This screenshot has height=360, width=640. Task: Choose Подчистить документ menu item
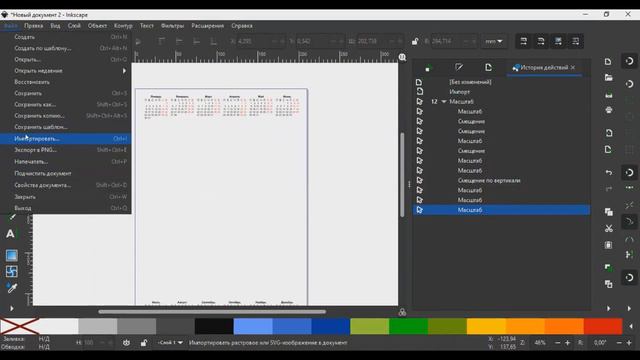pos(65,173)
